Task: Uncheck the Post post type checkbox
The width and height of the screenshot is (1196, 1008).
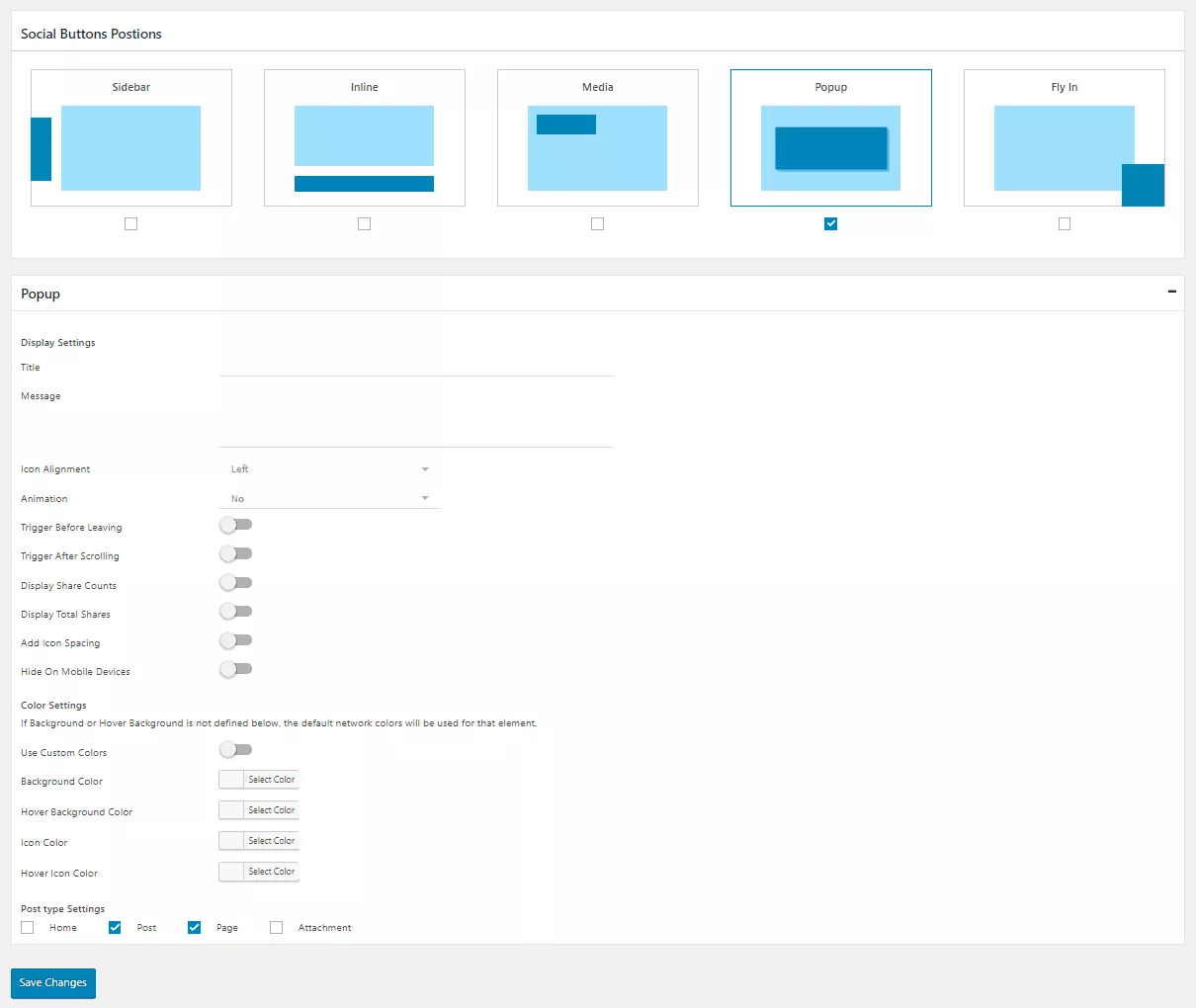Action: click(115, 928)
